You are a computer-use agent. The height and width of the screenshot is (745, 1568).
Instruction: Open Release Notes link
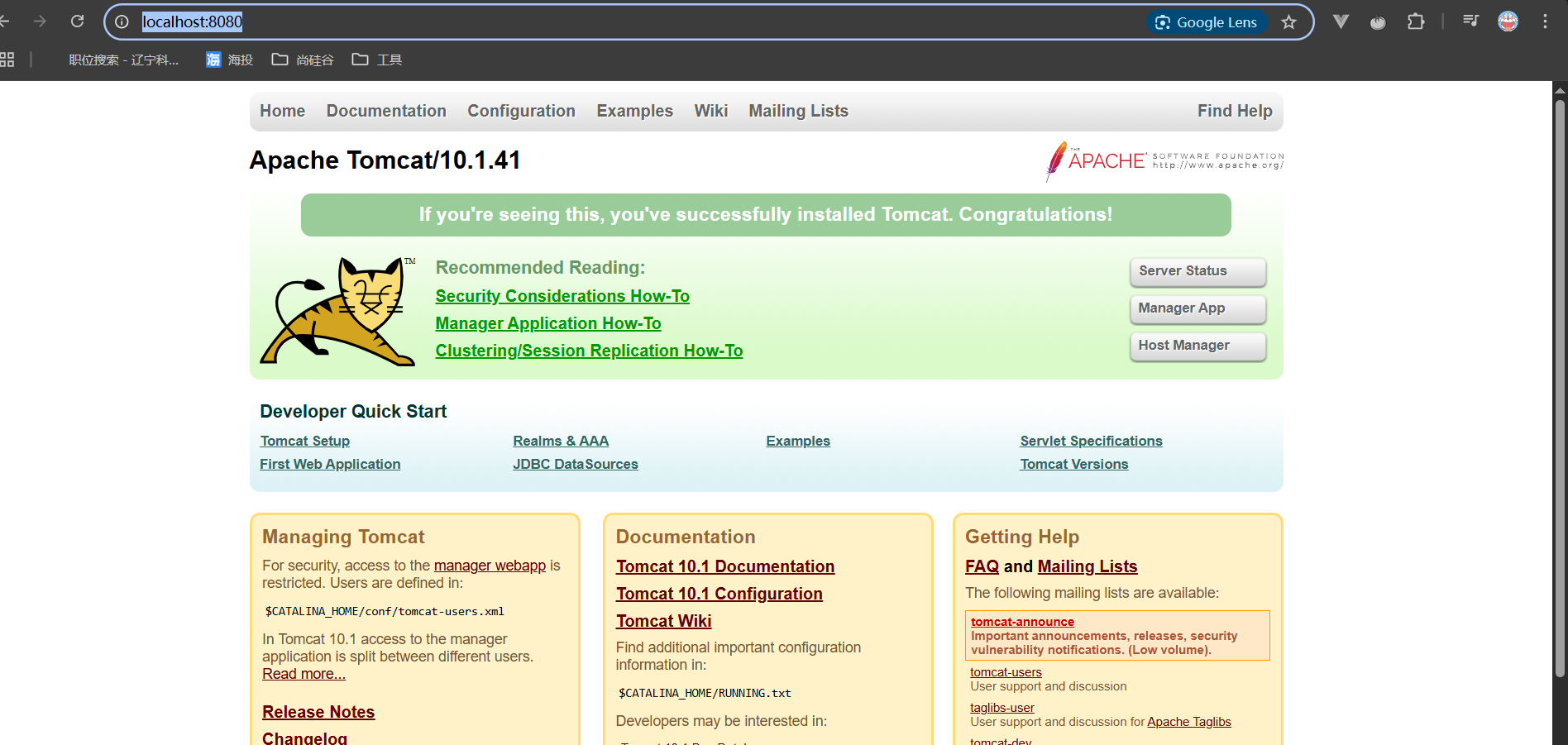(x=318, y=712)
